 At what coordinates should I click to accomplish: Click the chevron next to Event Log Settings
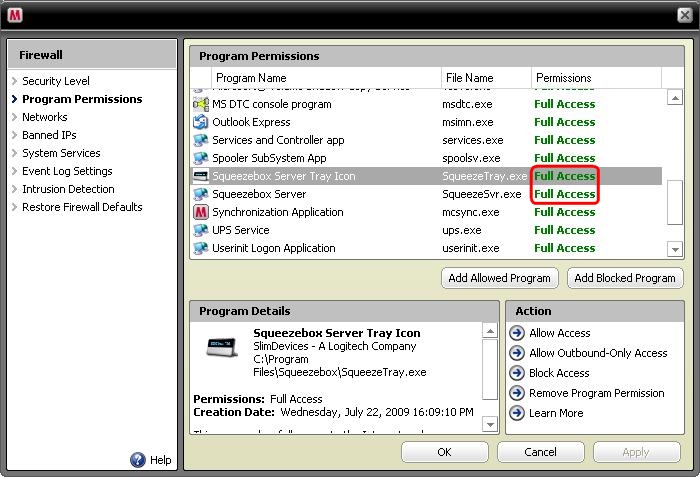[14, 171]
